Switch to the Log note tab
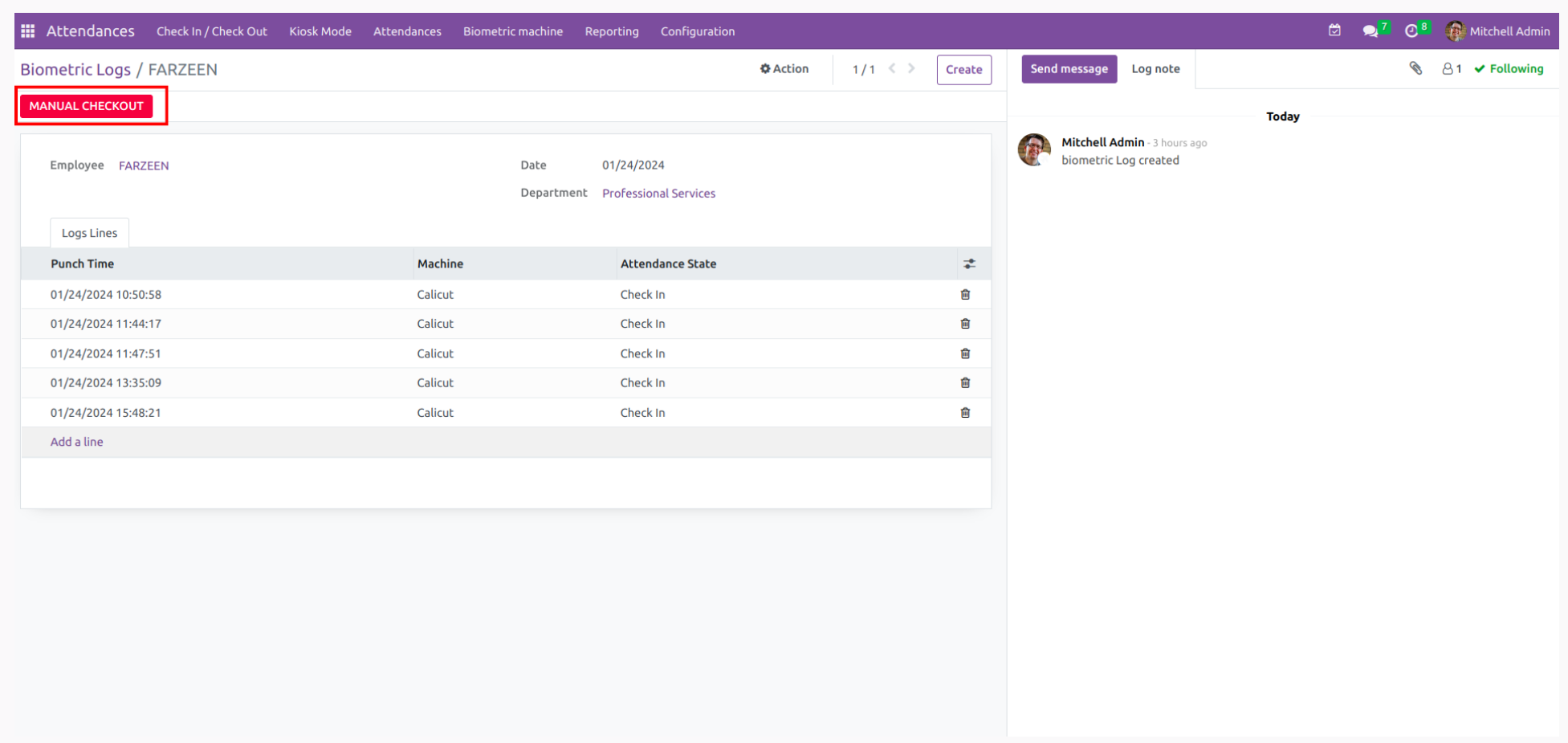Screen dimensions: 1568x743 [x=1155, y=68]
